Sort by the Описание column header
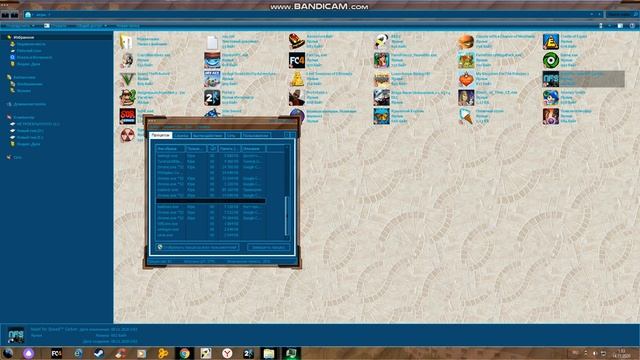The width and height of the screenshot is (640, 360). click(253, 149)
